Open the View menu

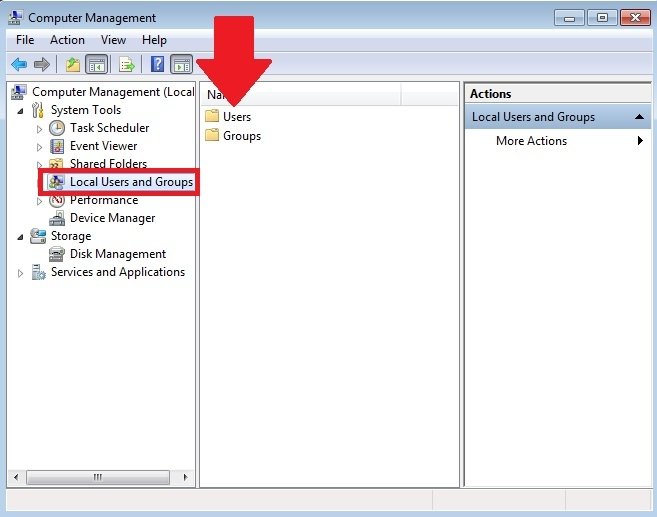(113, 40)
